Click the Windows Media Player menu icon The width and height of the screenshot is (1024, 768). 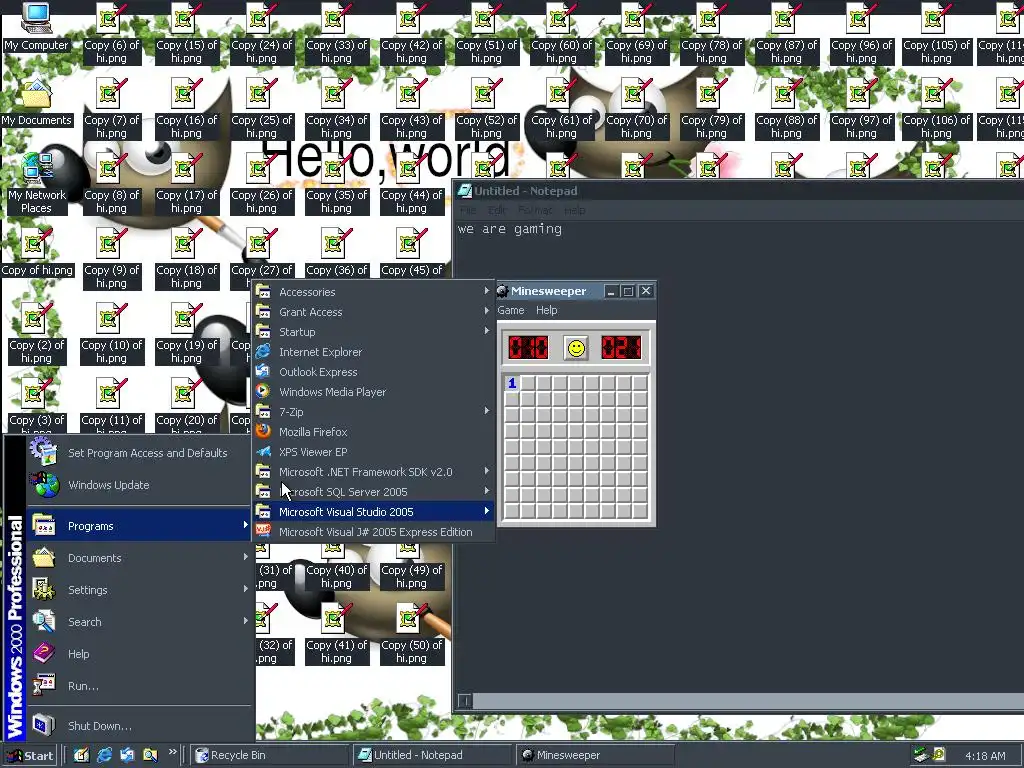point(263,392)
